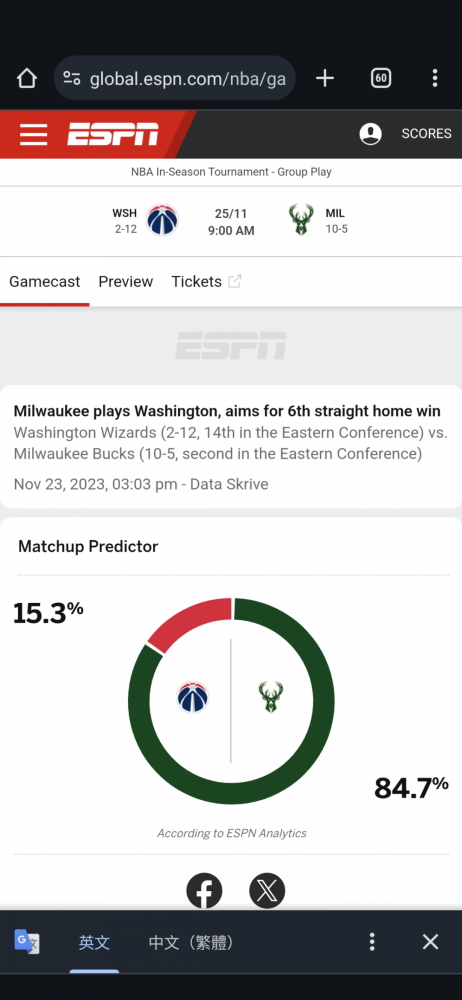Select 中文（繁體）in the translate bar
This screenshot has width=462, height=1000.
tap(191, 943)
